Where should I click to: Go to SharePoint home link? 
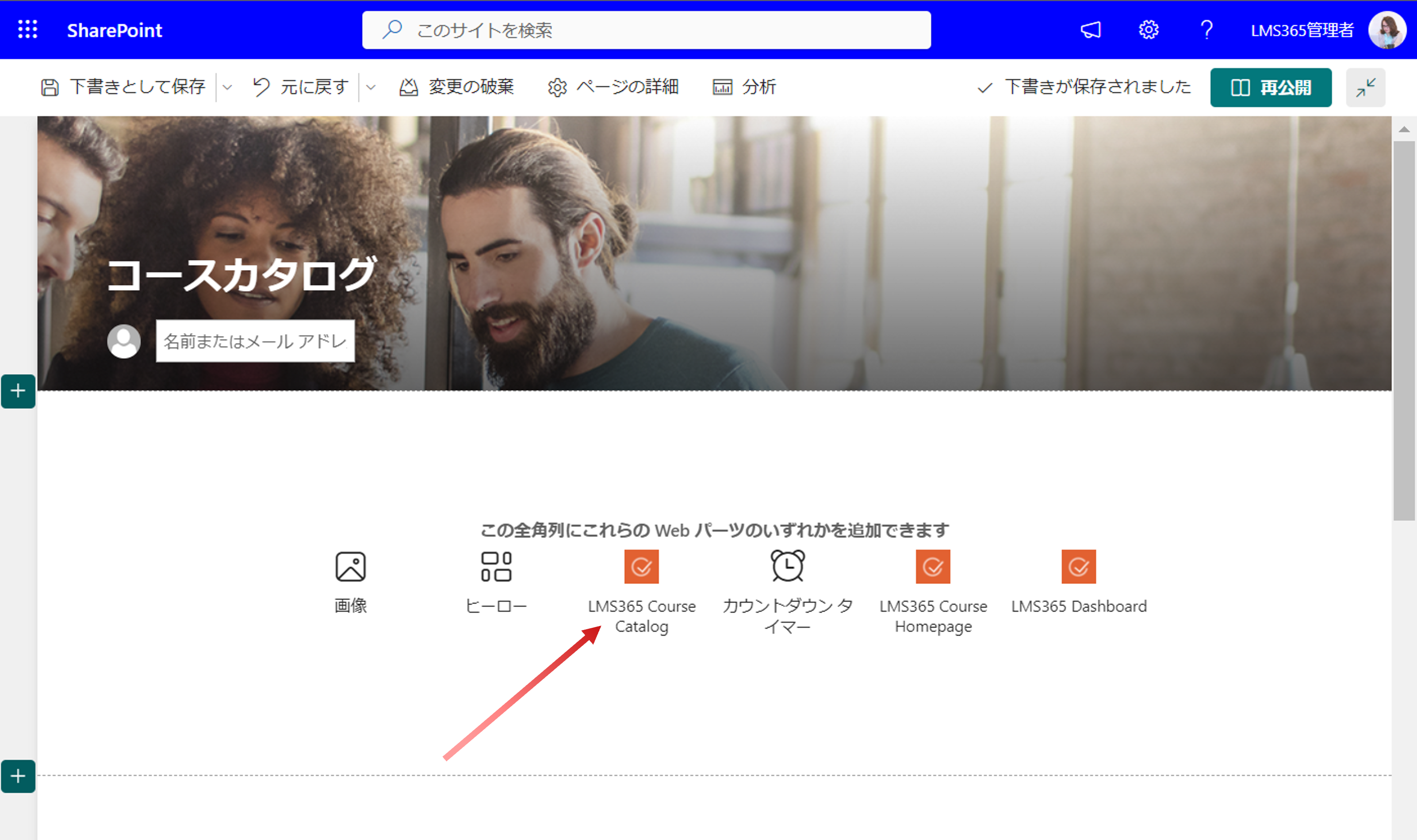pos(115,30)
